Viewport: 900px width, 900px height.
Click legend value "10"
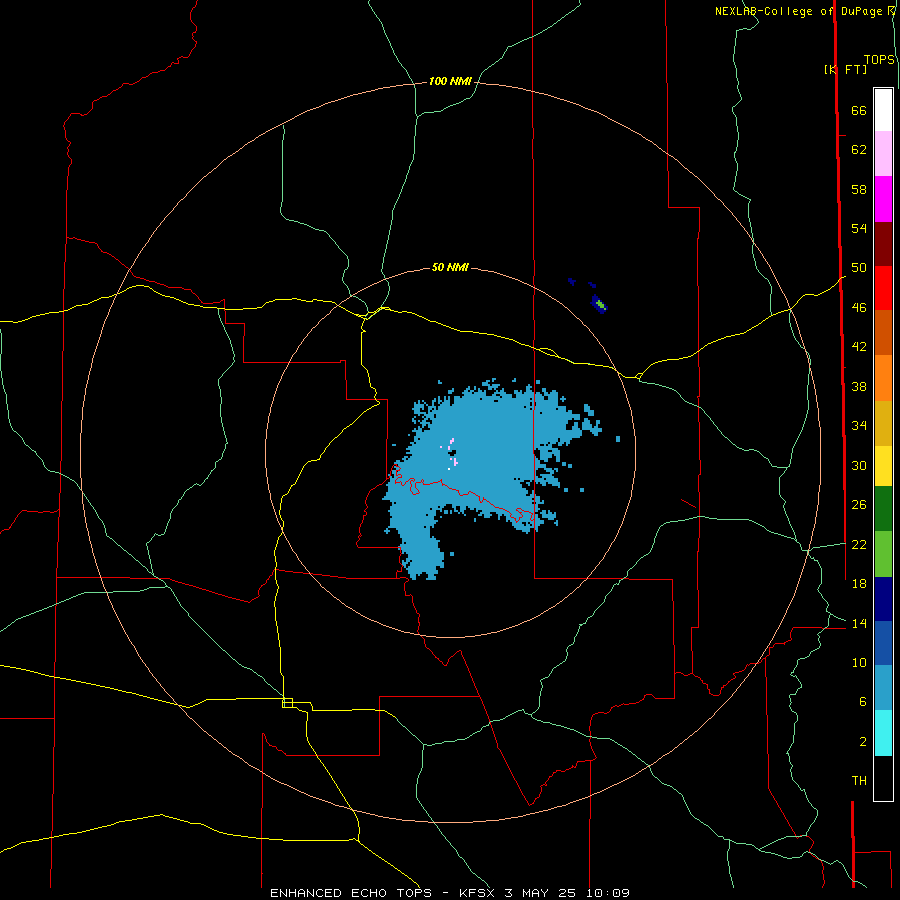[x=859, y=663]
